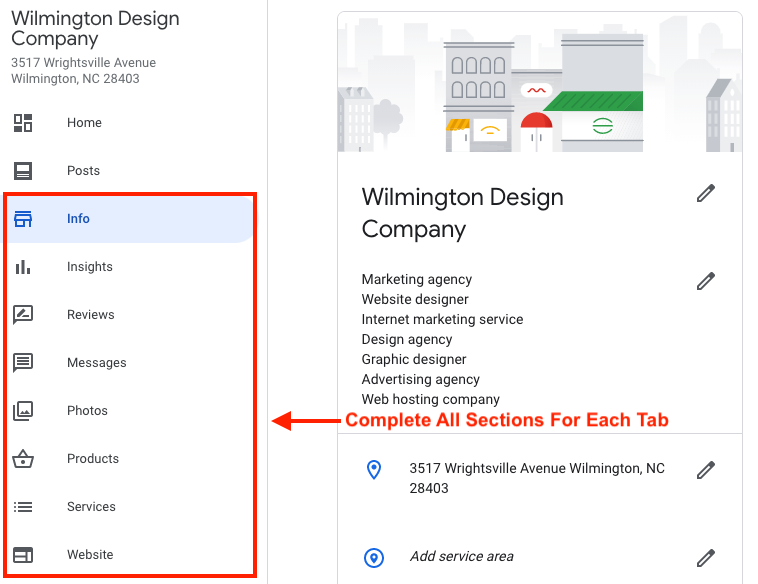Click the storefront cover illustration
Viewport: 758px width, 584px height.
pos(540,82)
